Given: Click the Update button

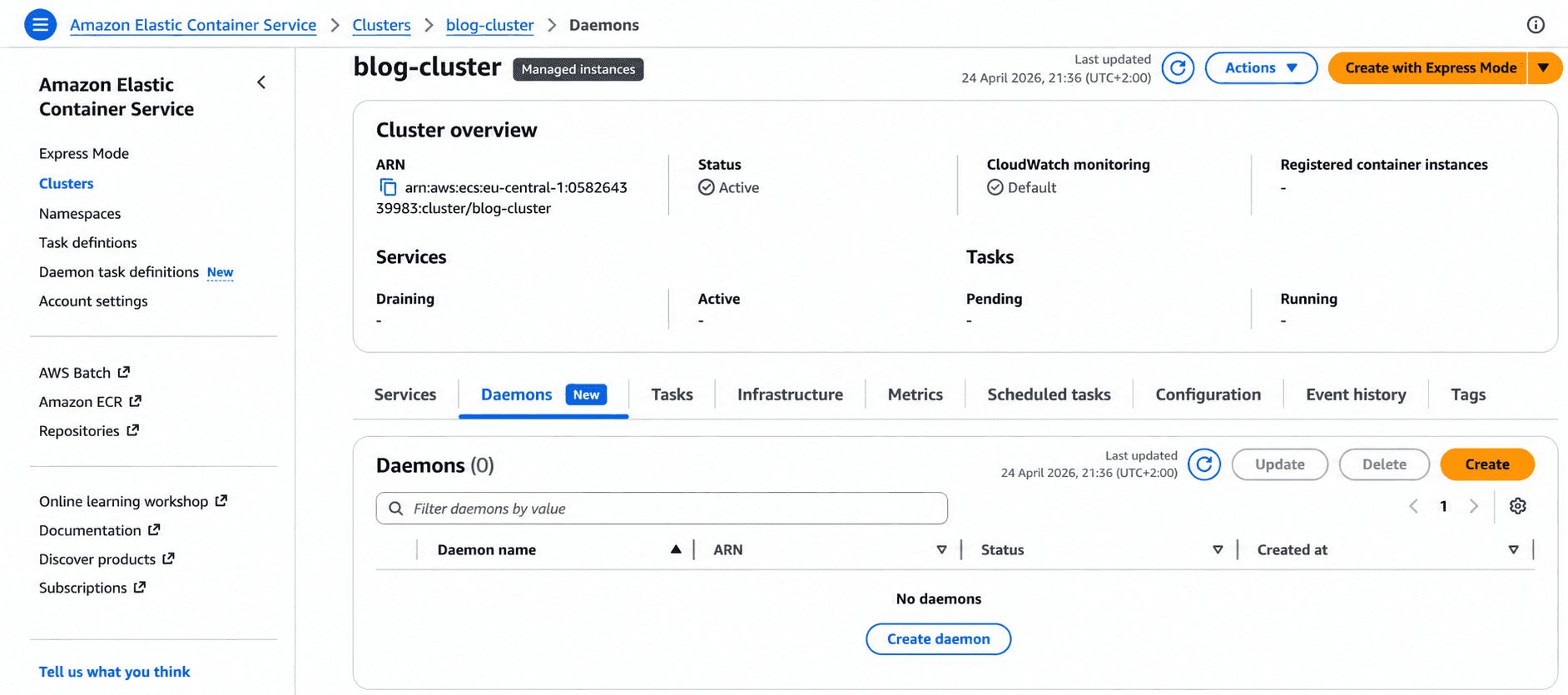Looking at the screenshot, I should tap(1279, 464).
